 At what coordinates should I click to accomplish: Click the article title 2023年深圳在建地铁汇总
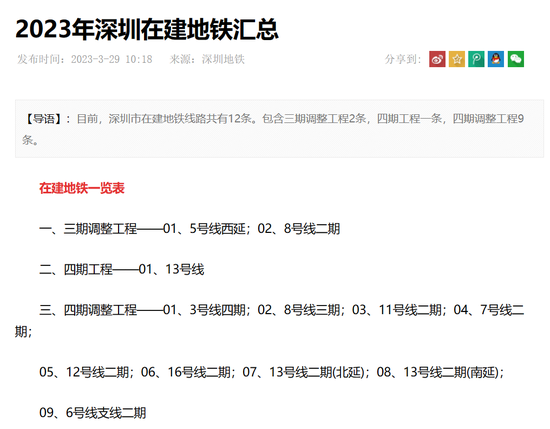point(147,29)
